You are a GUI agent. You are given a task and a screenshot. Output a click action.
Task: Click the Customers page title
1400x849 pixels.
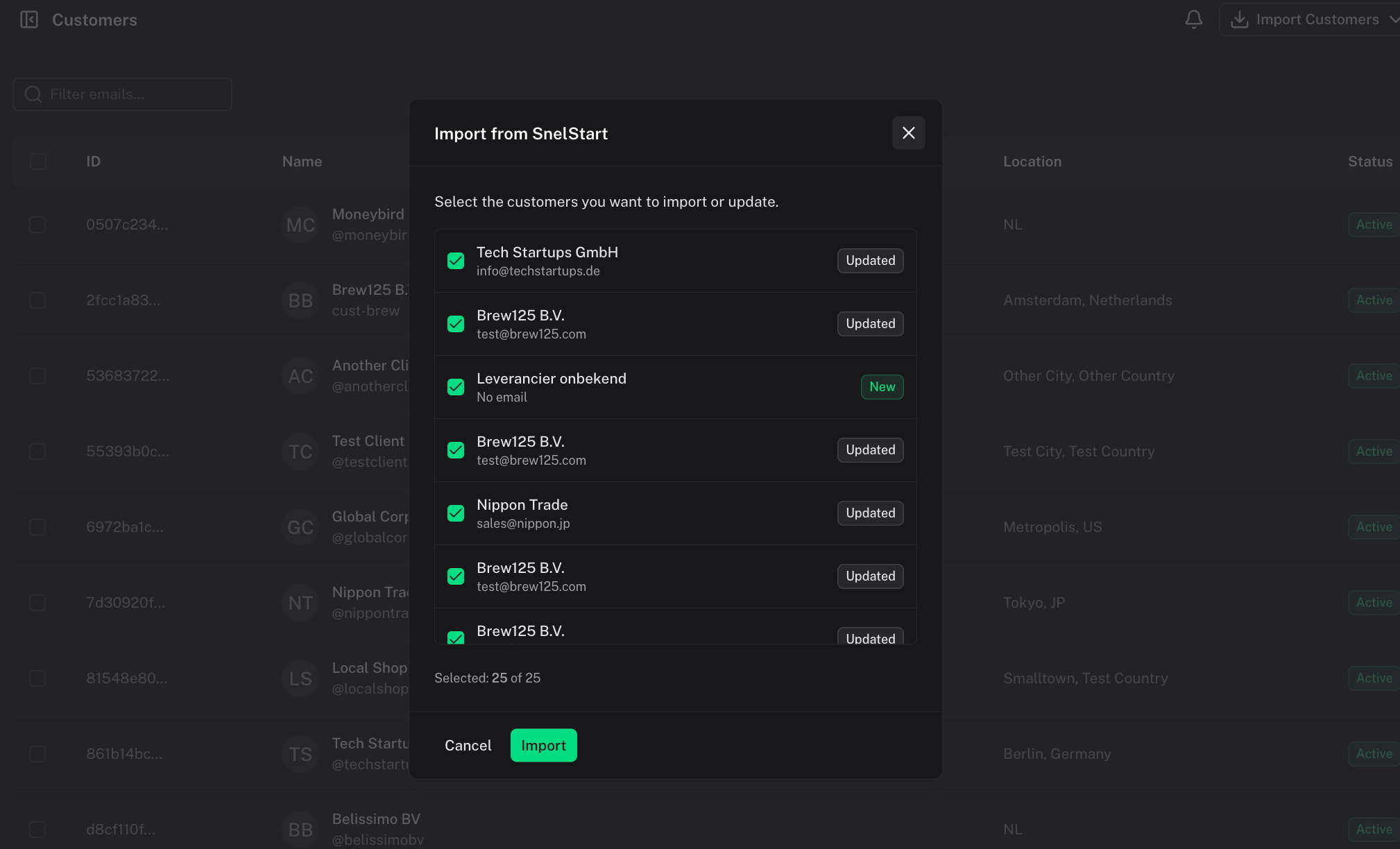tap(94, 20)
